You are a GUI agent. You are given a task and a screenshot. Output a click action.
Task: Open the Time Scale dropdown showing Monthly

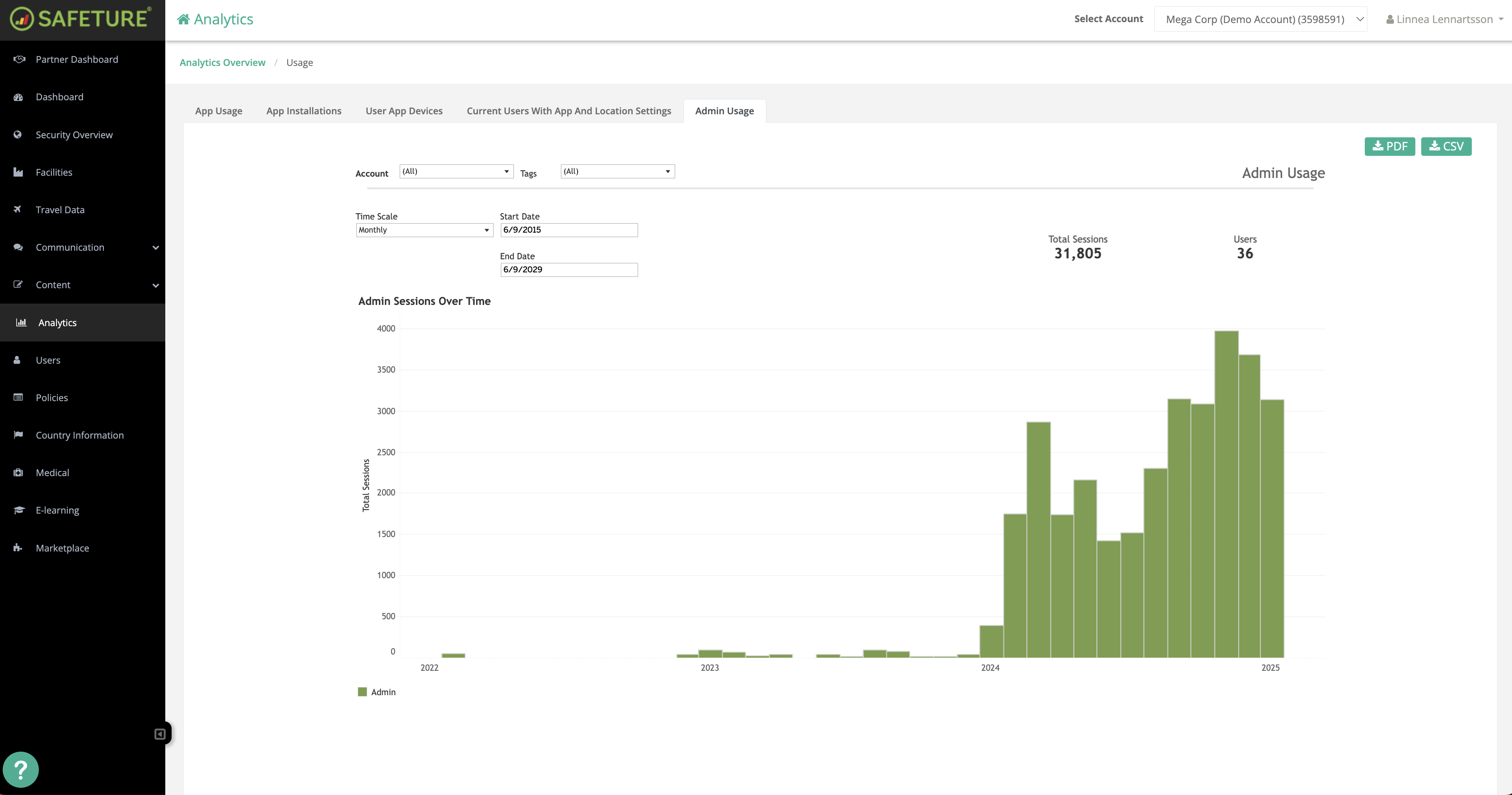point(424,229)
